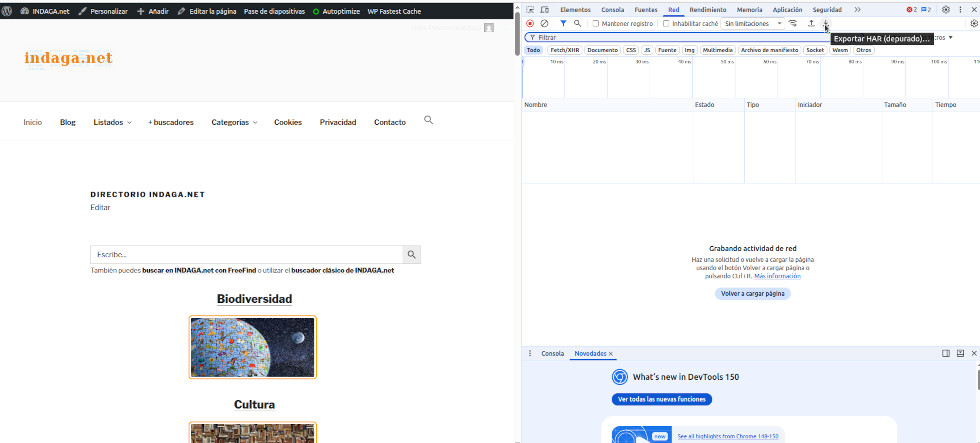The height and width of the screenshot is (443, 980).
Task: Toggle the CSS filter chip
Action: pos(631,50)
